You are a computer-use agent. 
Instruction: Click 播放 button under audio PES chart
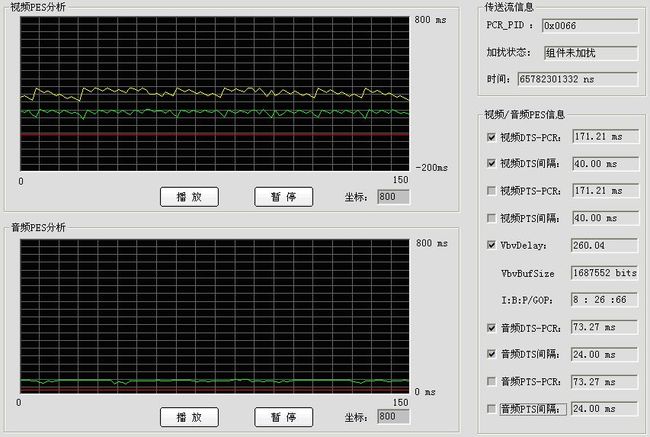pos(189,417)
